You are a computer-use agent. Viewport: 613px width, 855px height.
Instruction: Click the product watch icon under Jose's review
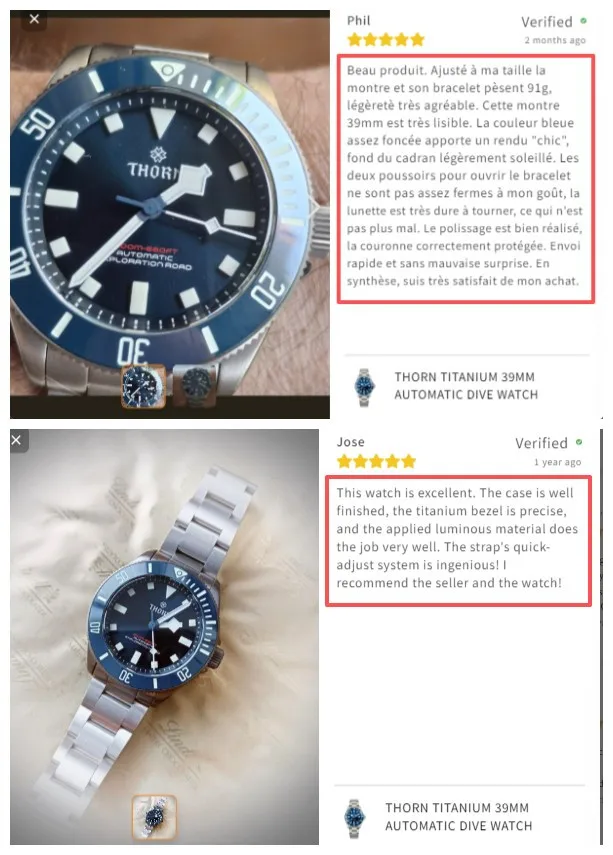354,817
